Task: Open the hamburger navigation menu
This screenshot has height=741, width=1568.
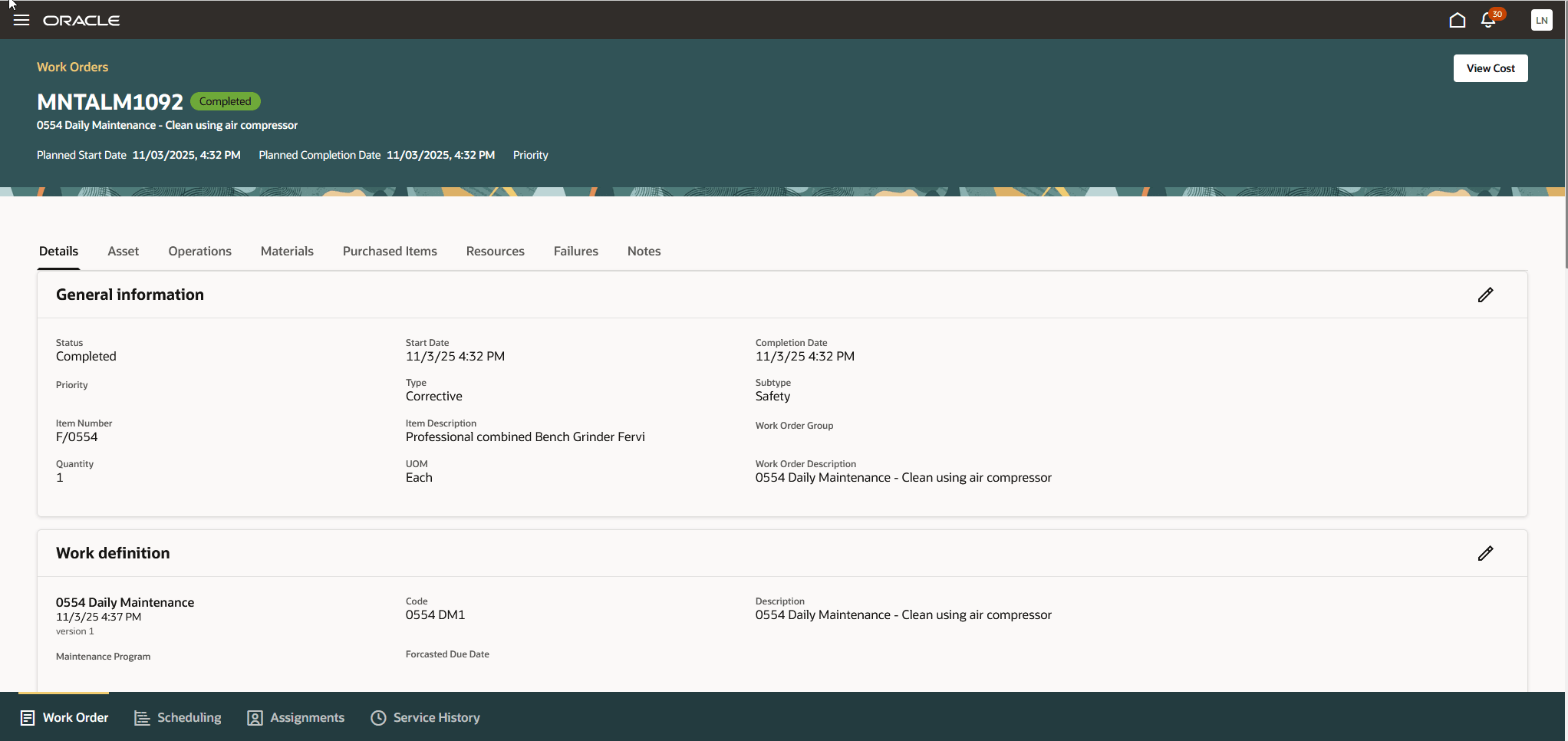Action: tap(21, 20)
